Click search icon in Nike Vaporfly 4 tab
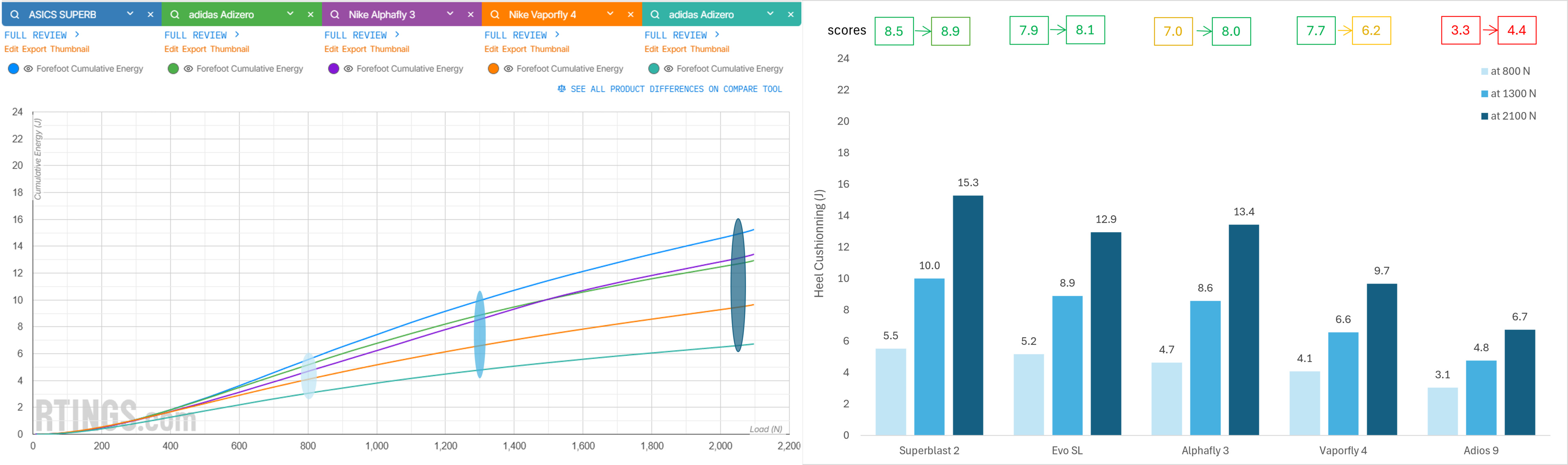Viewport: 1568px width, 465px height. click(x=495, y=14)
